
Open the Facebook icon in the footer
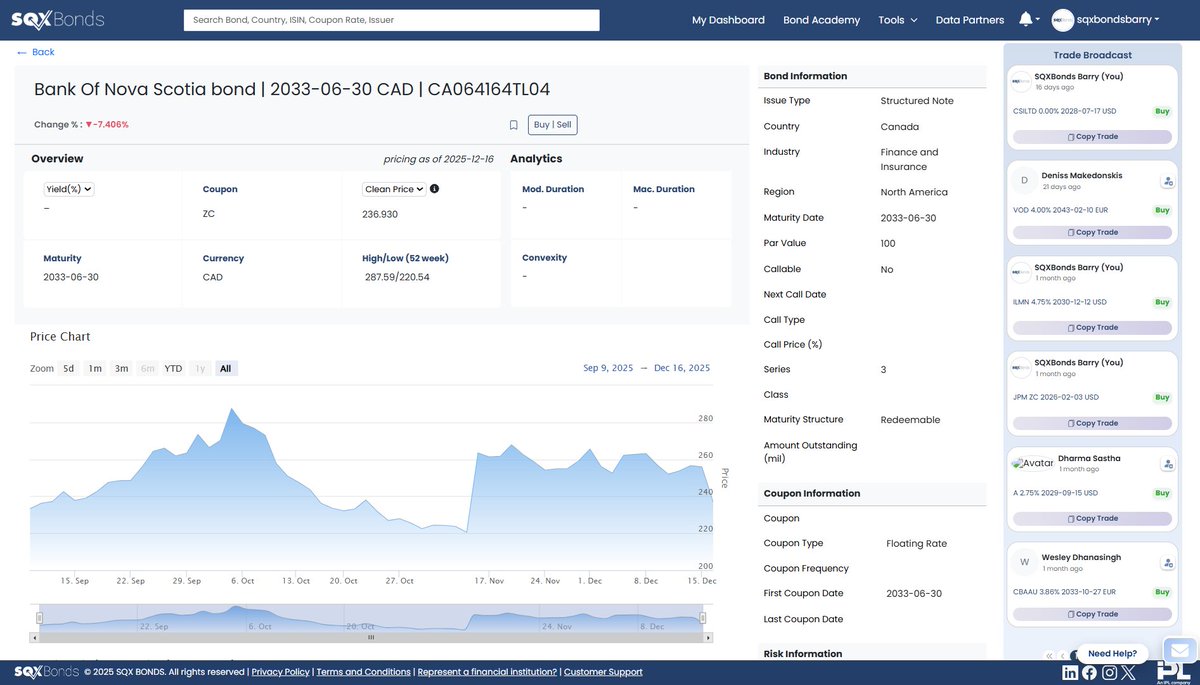coord(1089,672)
